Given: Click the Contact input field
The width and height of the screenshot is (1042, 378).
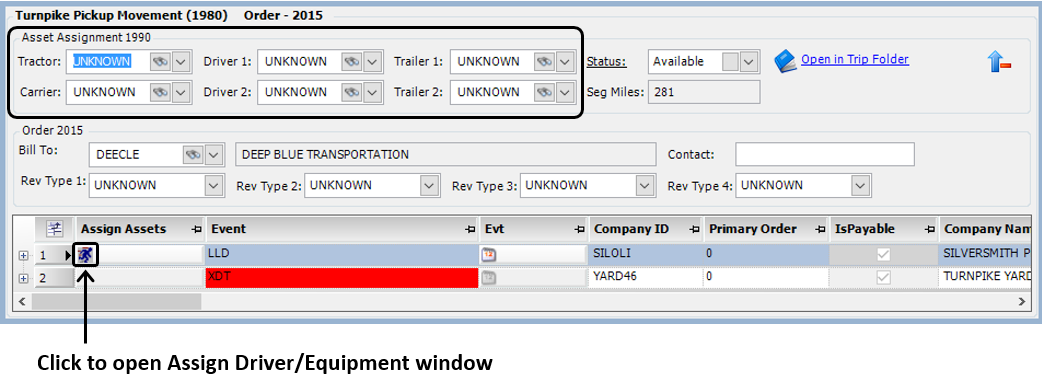Looking at the screenshot, I should click(x=825, y=154).
